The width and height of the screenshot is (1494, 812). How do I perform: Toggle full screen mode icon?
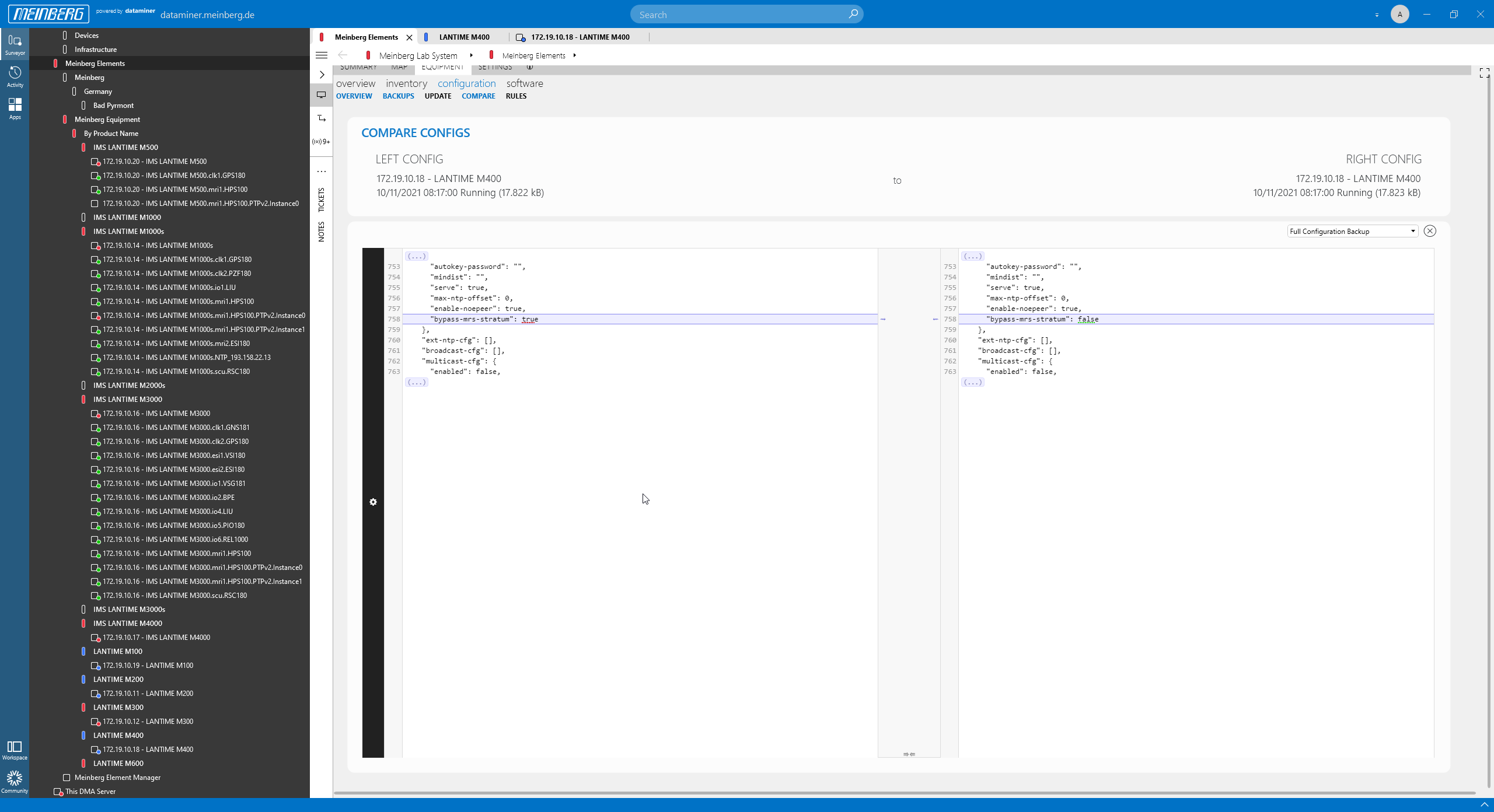[1485, 73]
